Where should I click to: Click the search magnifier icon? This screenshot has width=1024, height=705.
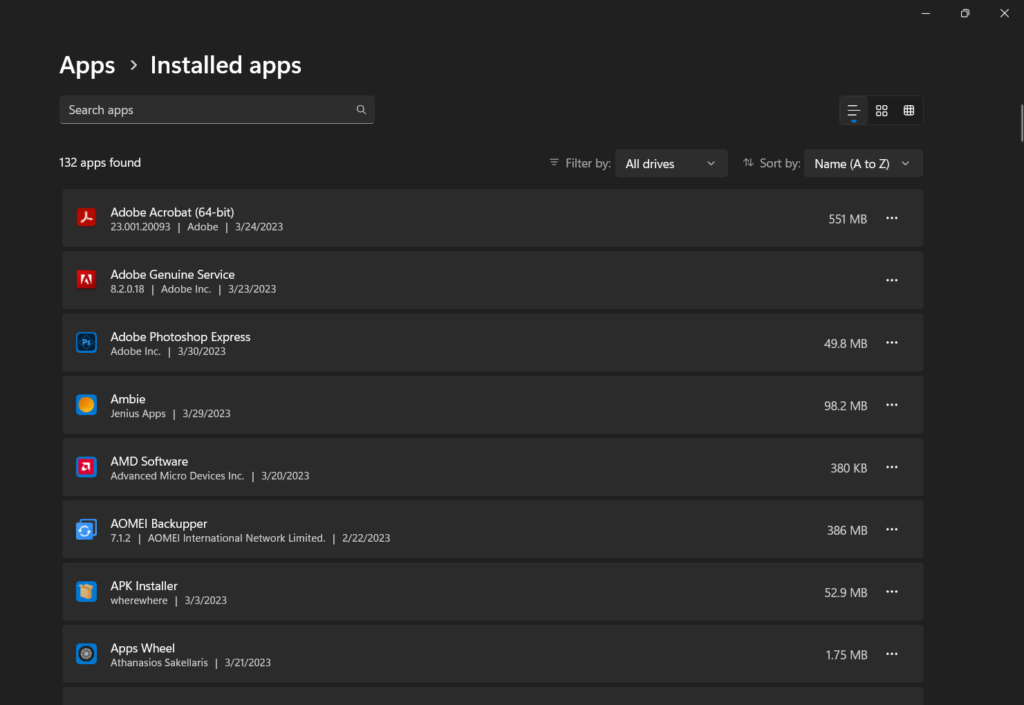[361, 110]
